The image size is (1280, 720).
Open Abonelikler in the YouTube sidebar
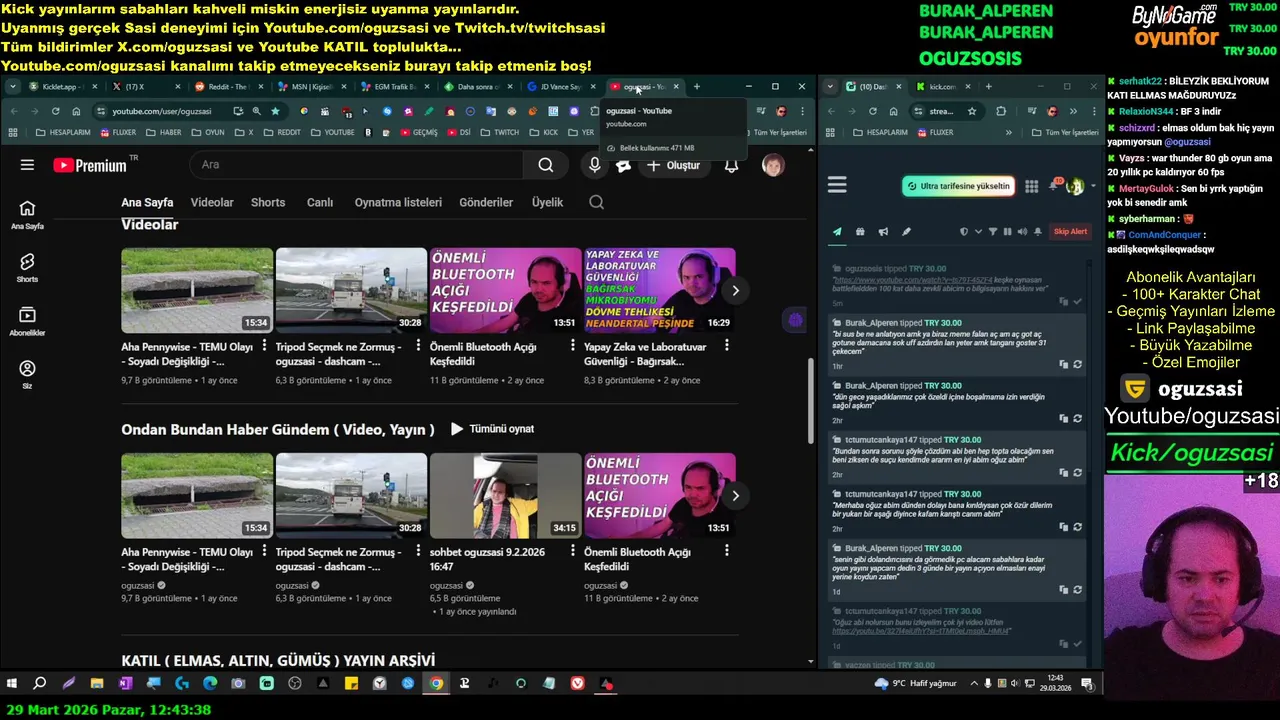[27, 321]
